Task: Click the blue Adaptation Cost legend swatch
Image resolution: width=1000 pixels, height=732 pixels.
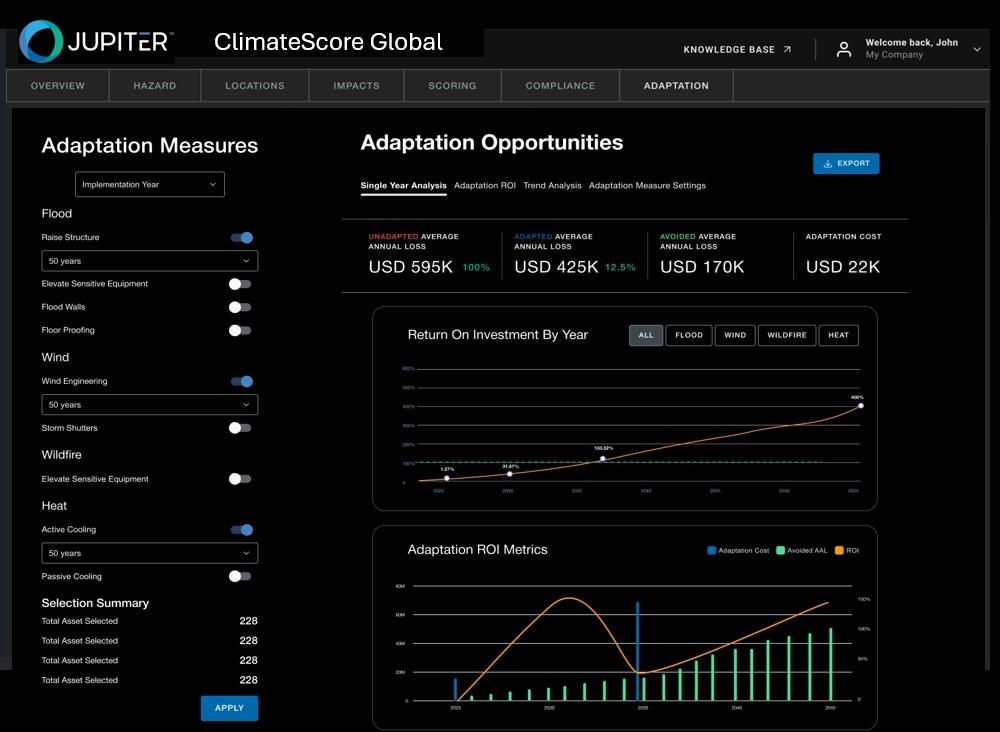Action: click(x=712, y=550)
